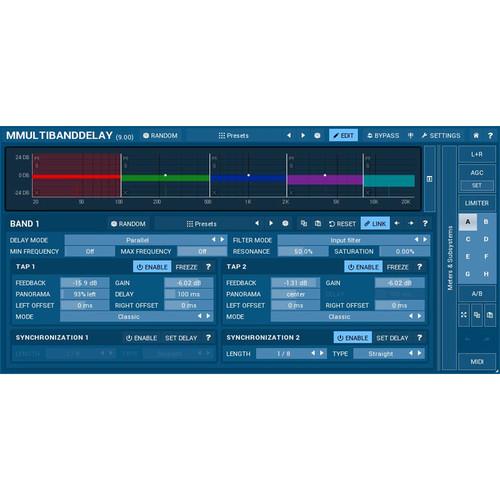Click the Resonance 50.0% slider
The width and height of the screenshot is (500, 500).
coord(303,251)
